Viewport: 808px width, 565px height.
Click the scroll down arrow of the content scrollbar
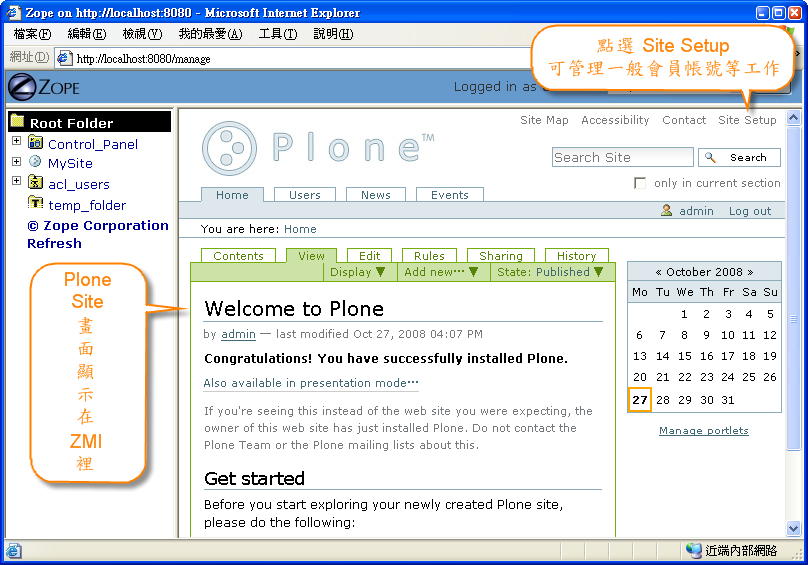pos(794,528)
